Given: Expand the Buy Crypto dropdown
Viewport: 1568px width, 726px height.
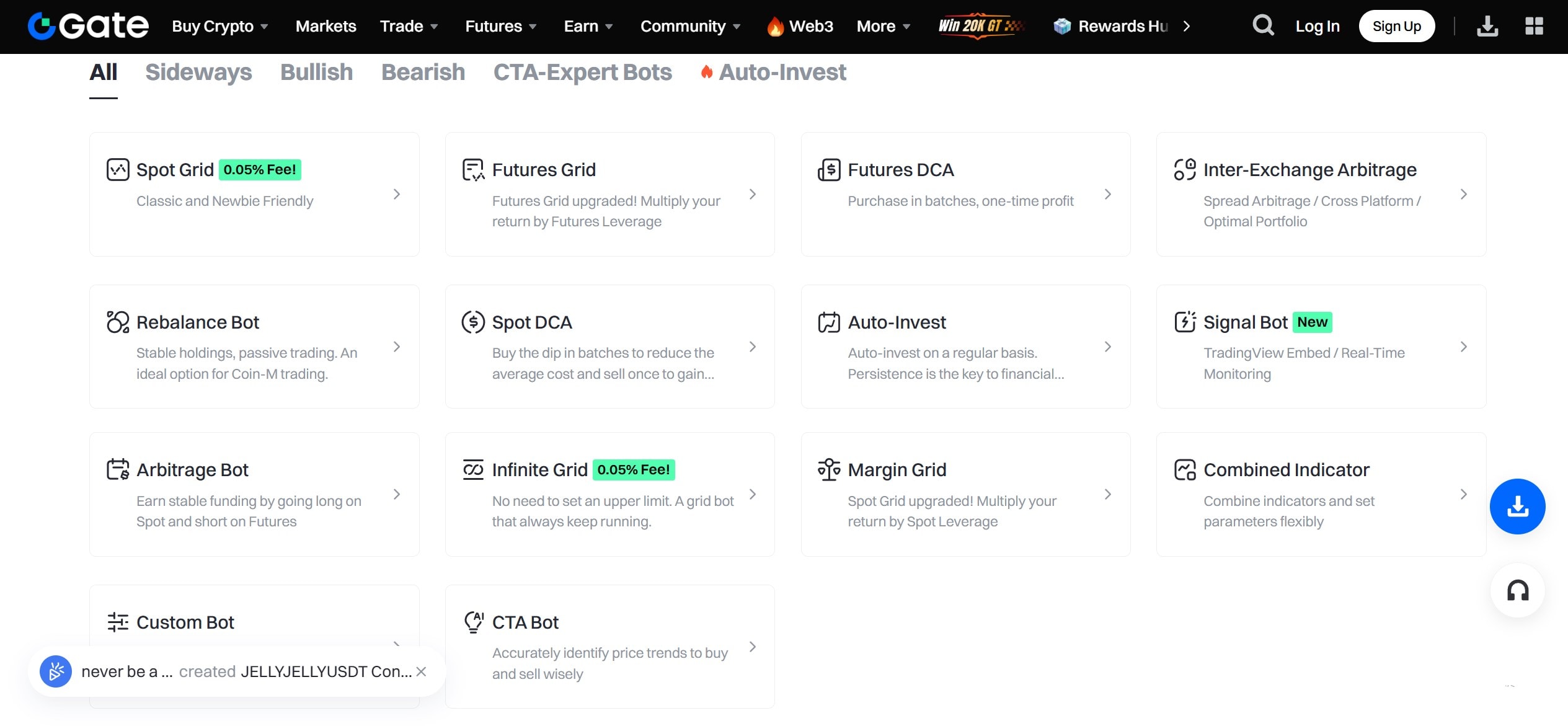Looking at the screenshot, I should click(219, 26).
